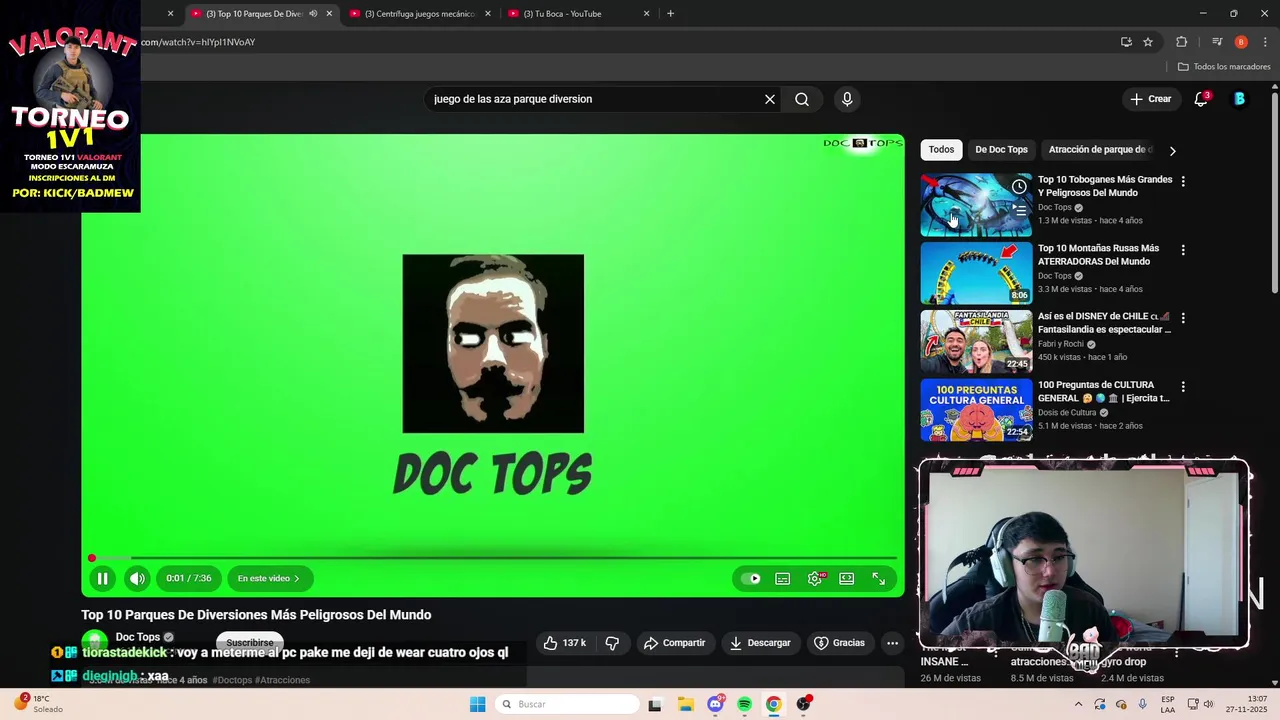Viewport: 1280px width, 720px height.
Task: Like the video with thumbs-up 137 k
Action: pyautogui.click(x=565, y=643)
